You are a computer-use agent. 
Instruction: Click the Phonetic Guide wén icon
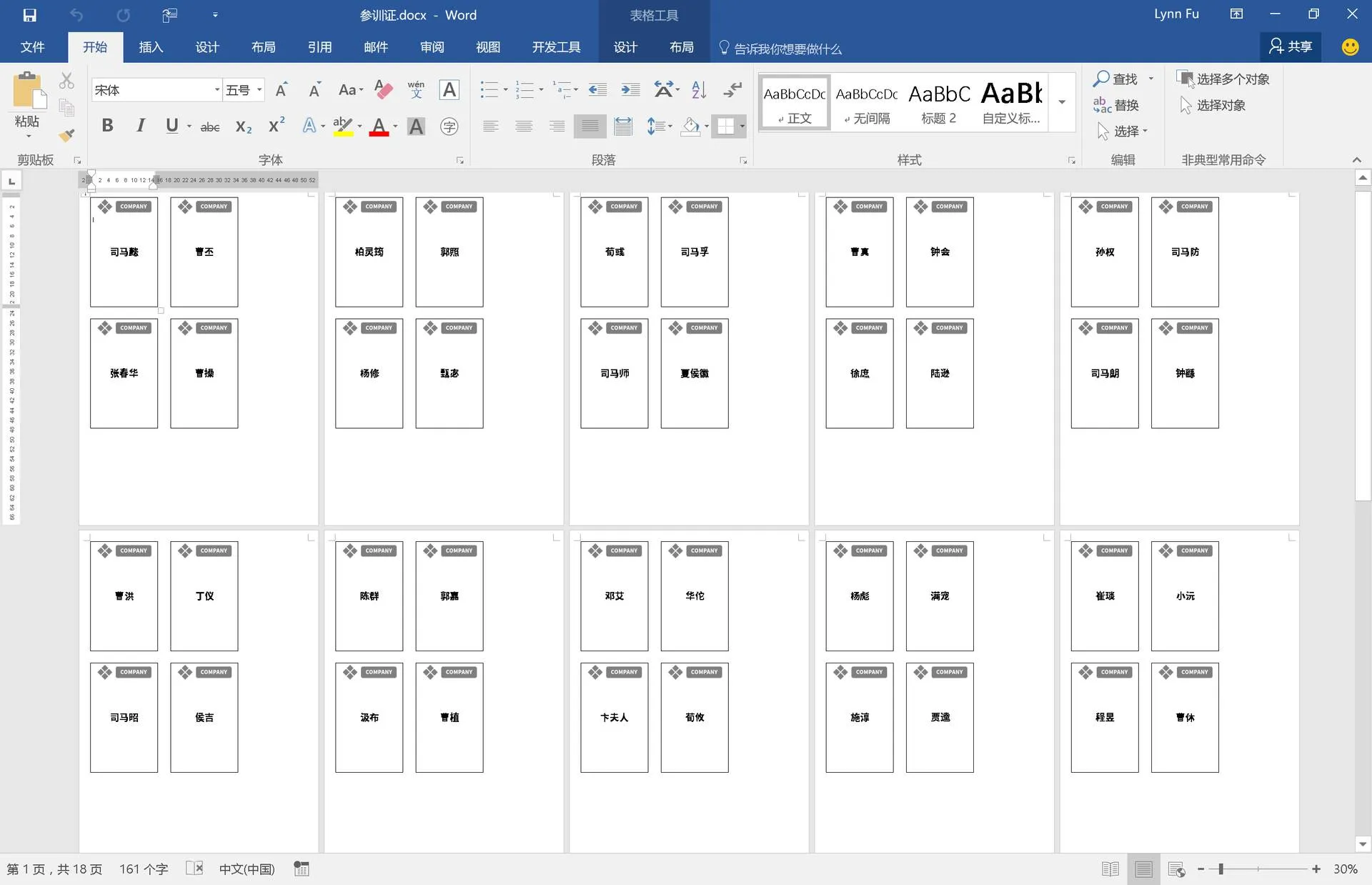pos(416,89)
